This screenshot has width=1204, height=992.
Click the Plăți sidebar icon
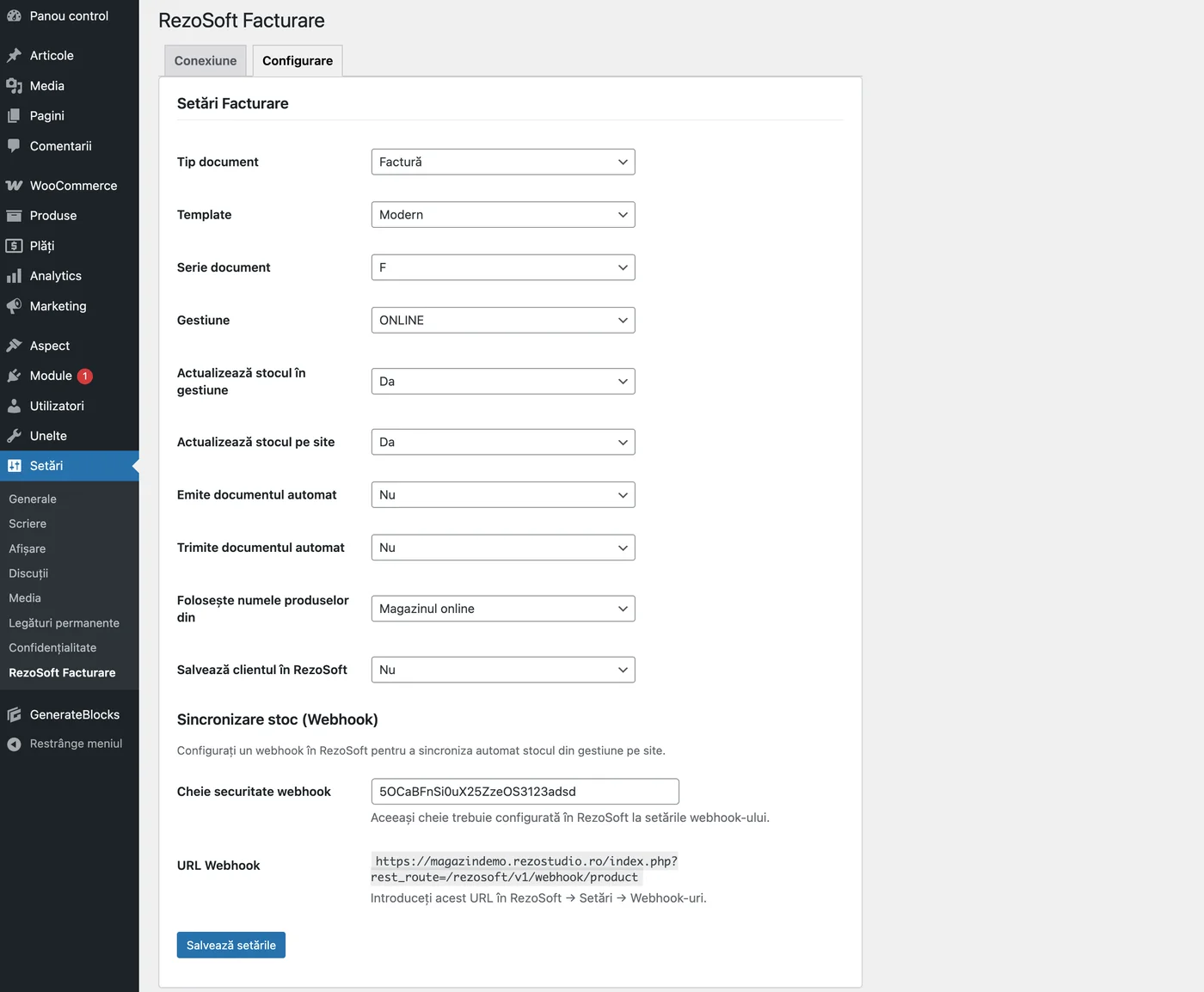15,246
